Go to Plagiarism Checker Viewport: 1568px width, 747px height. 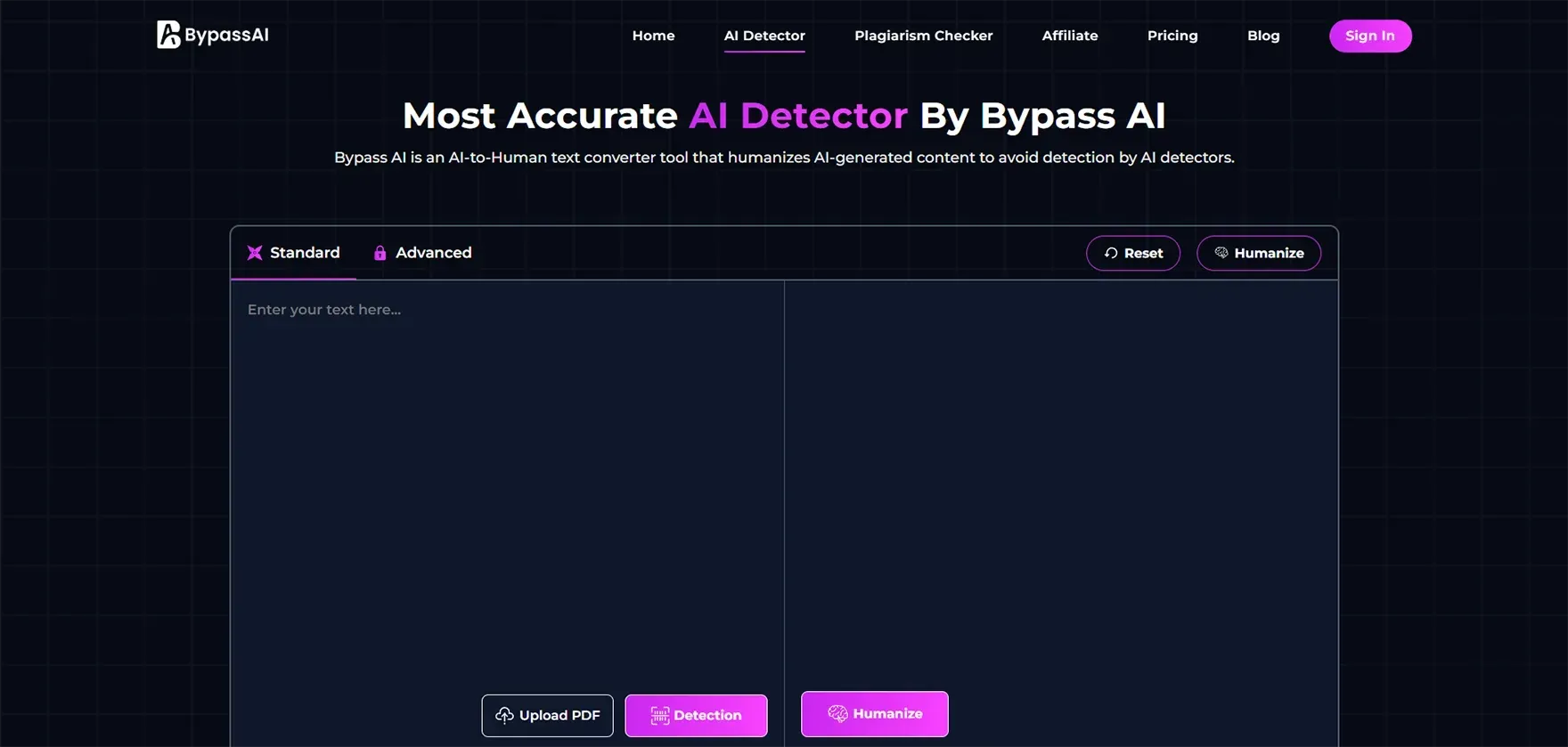tap(923, 36)
